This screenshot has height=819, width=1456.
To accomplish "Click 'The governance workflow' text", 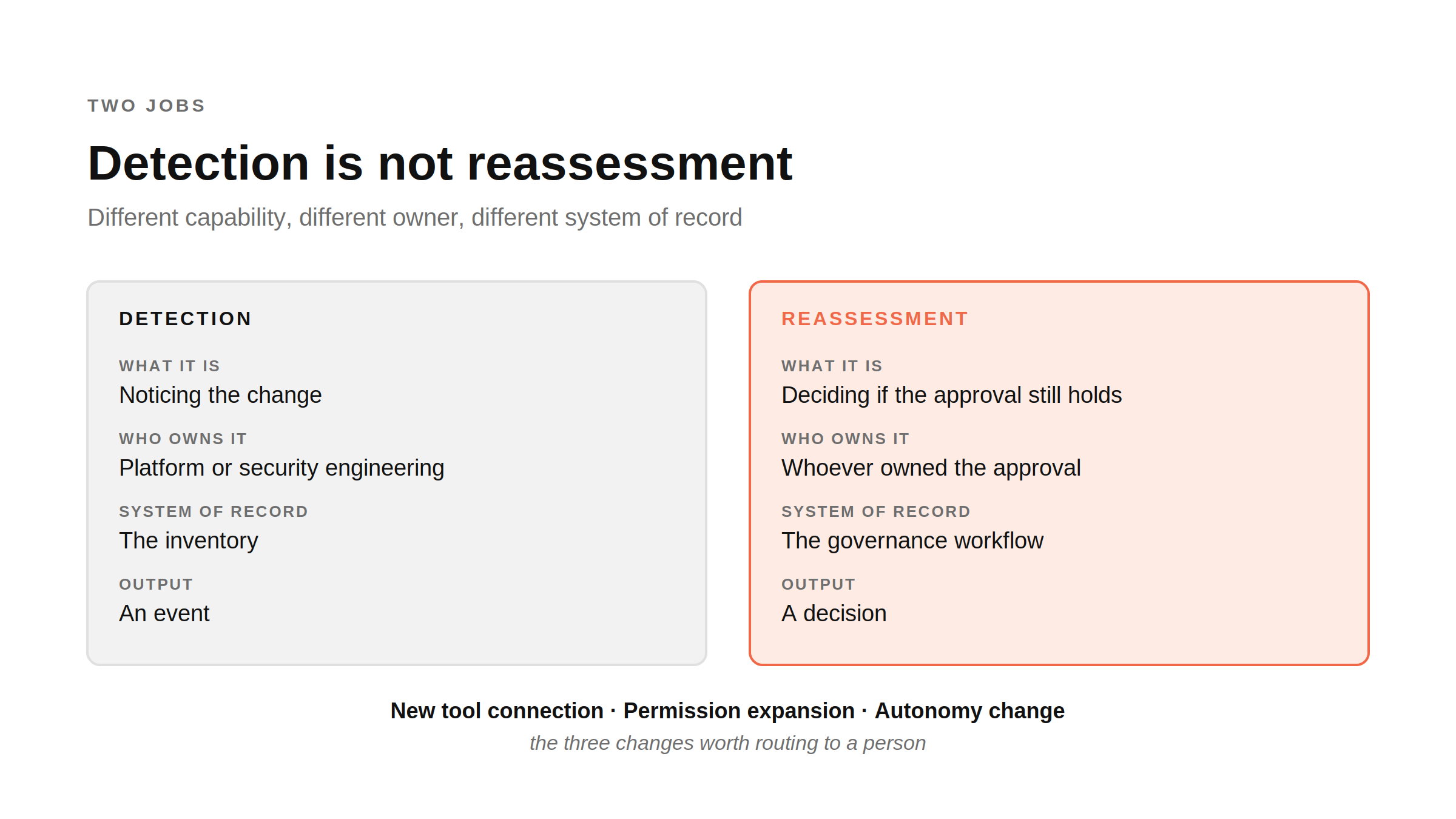I will tap(912, 541).
